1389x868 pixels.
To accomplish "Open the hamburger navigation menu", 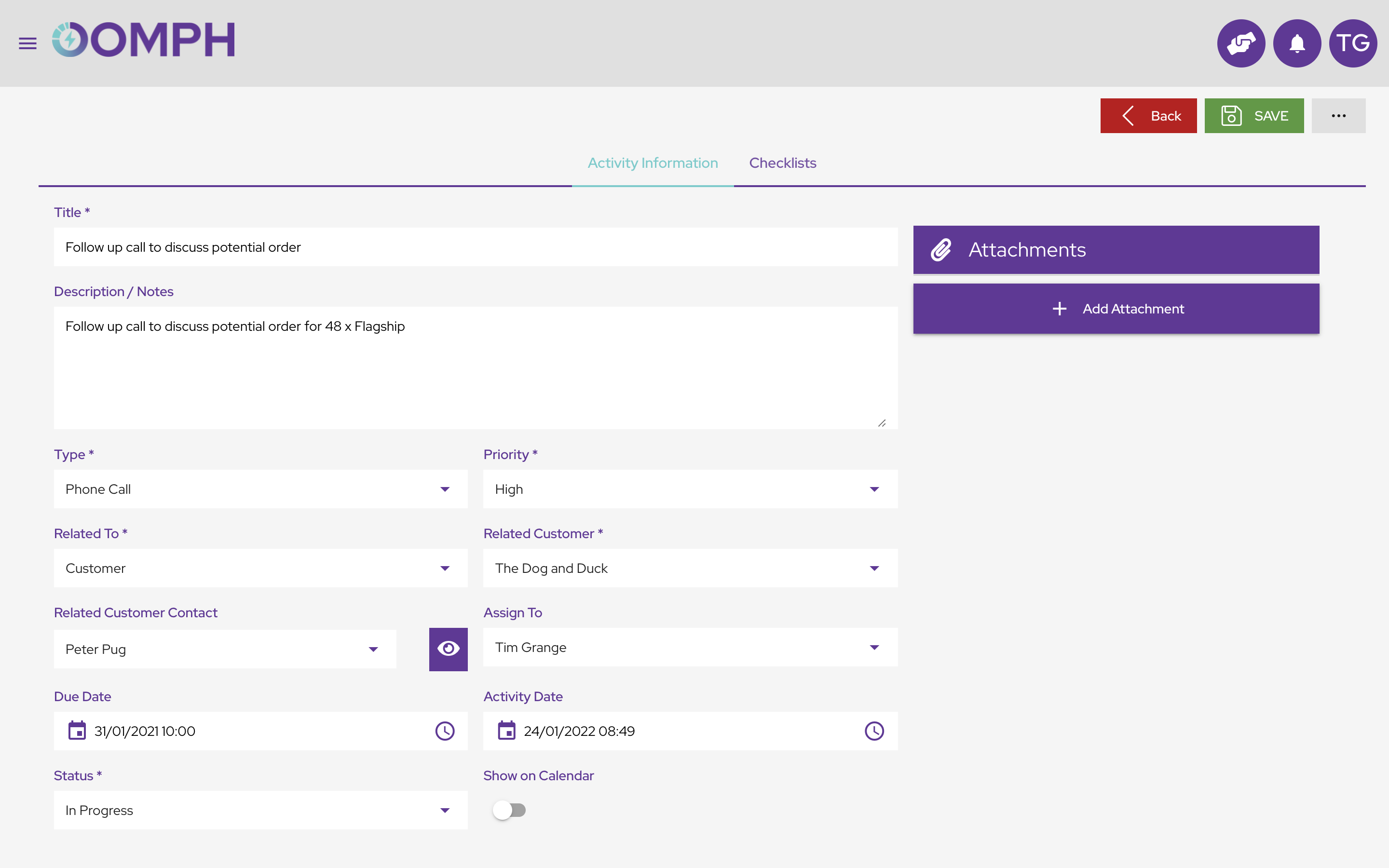I will (x=27, y=43).
